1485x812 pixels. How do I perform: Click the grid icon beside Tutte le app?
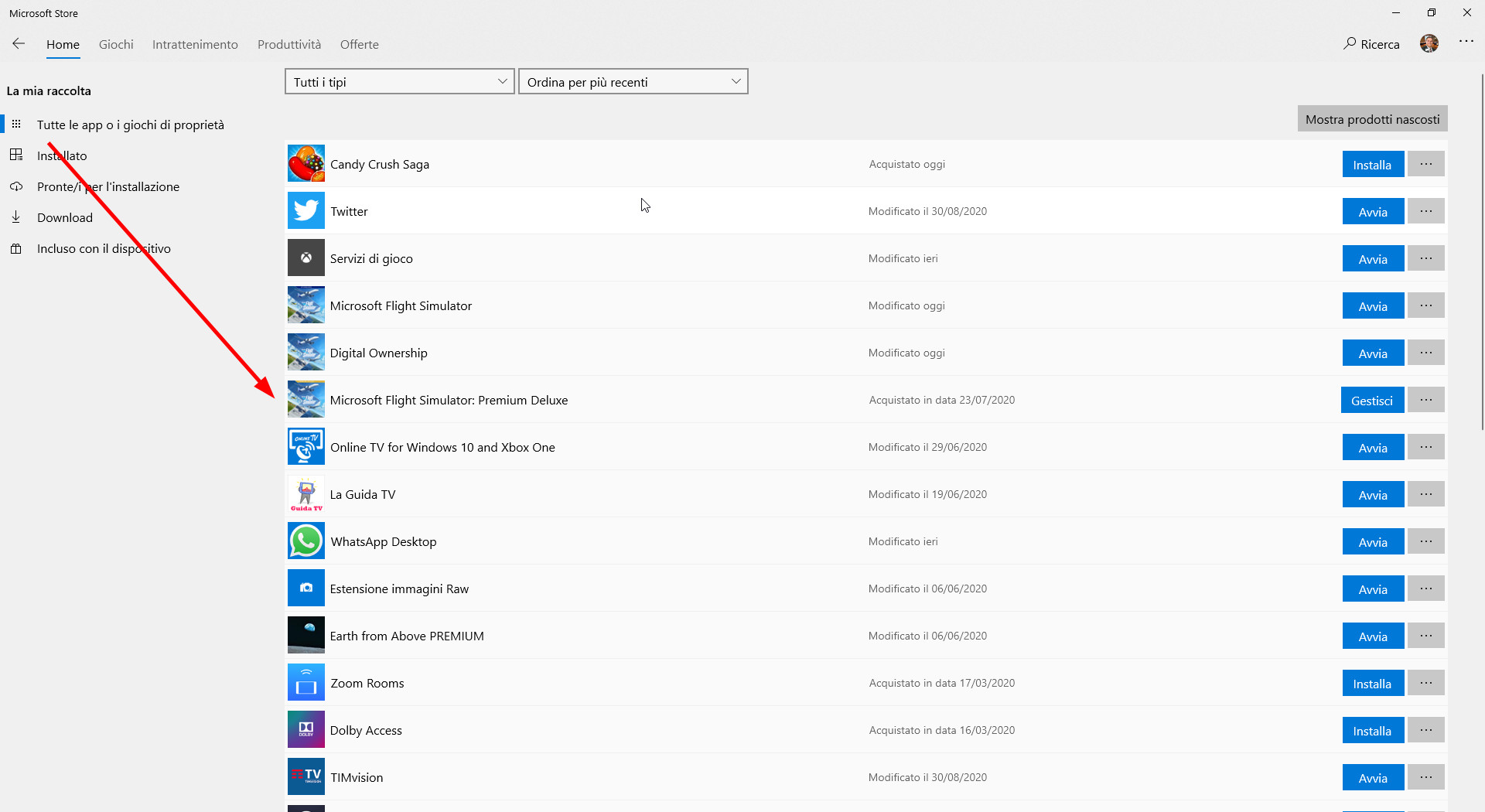16,125
